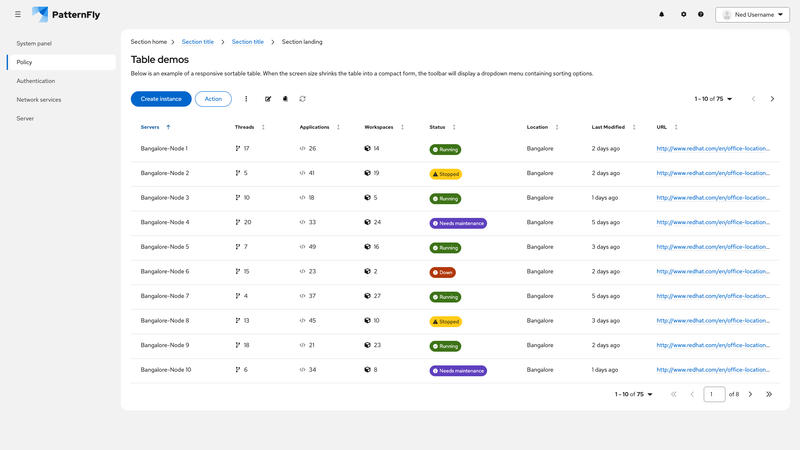Screen dimensions: 800x450
Task: Open URL link for Bangalore-Node 10
Action: pyautogui.click(x=713, y=370)
